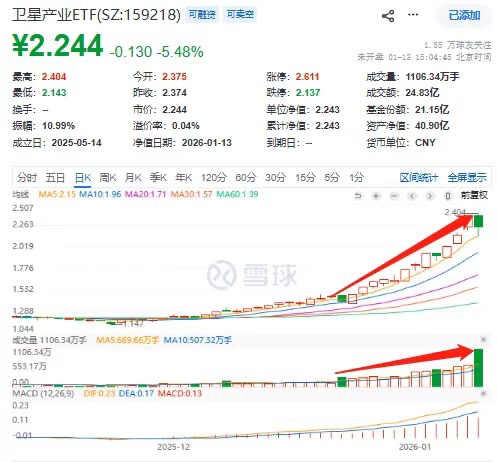This screenshot has height=462, width=497.
Task: Click the chart reset undo arrow icon
Action: 358,196
